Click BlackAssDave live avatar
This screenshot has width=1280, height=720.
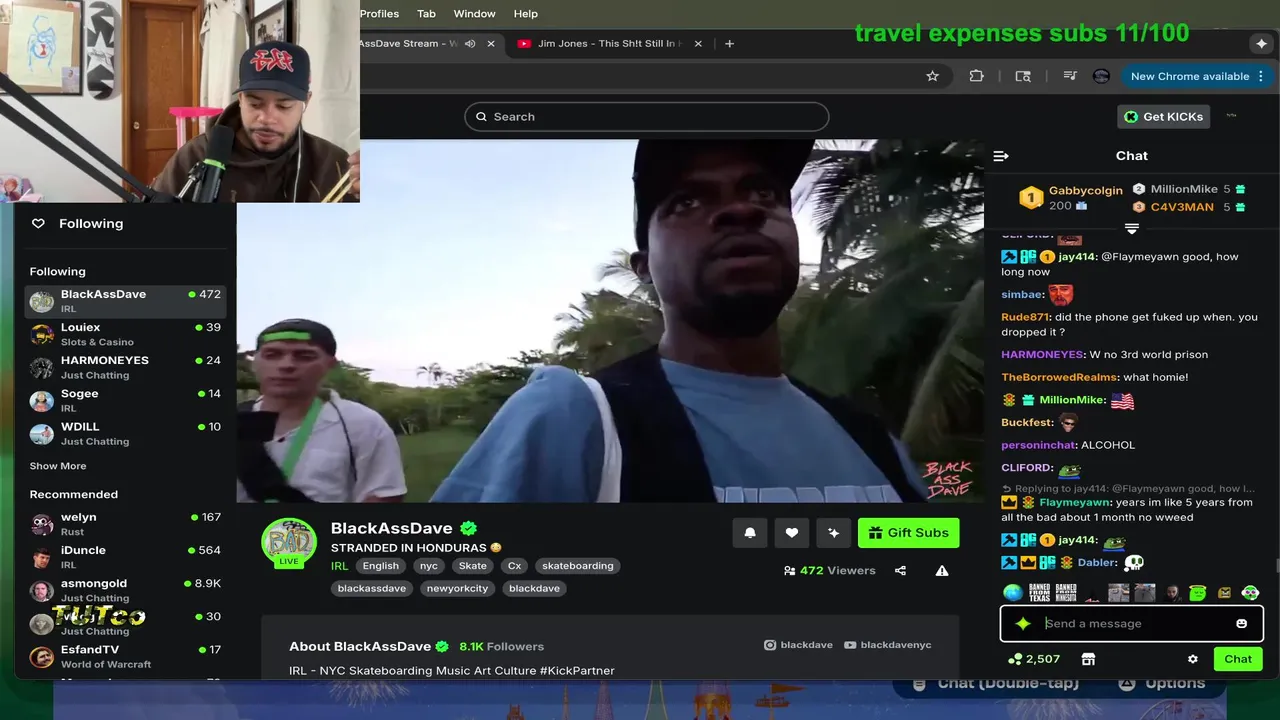tap(289, 543)
